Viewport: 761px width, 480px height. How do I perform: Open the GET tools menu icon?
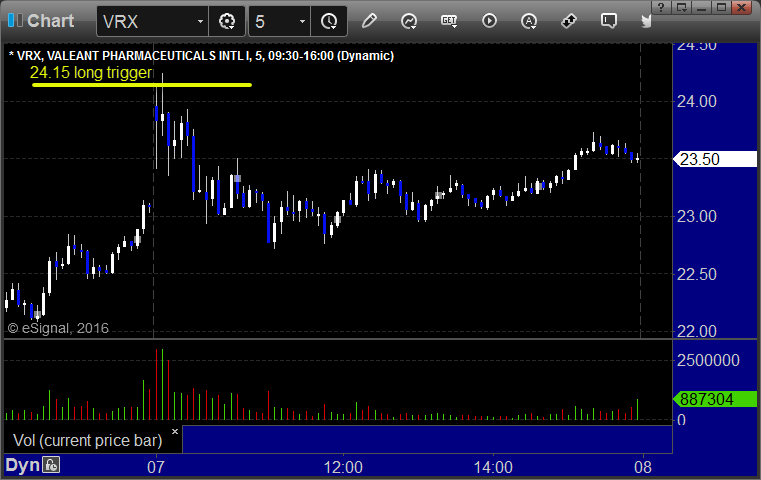click(449, 21)
